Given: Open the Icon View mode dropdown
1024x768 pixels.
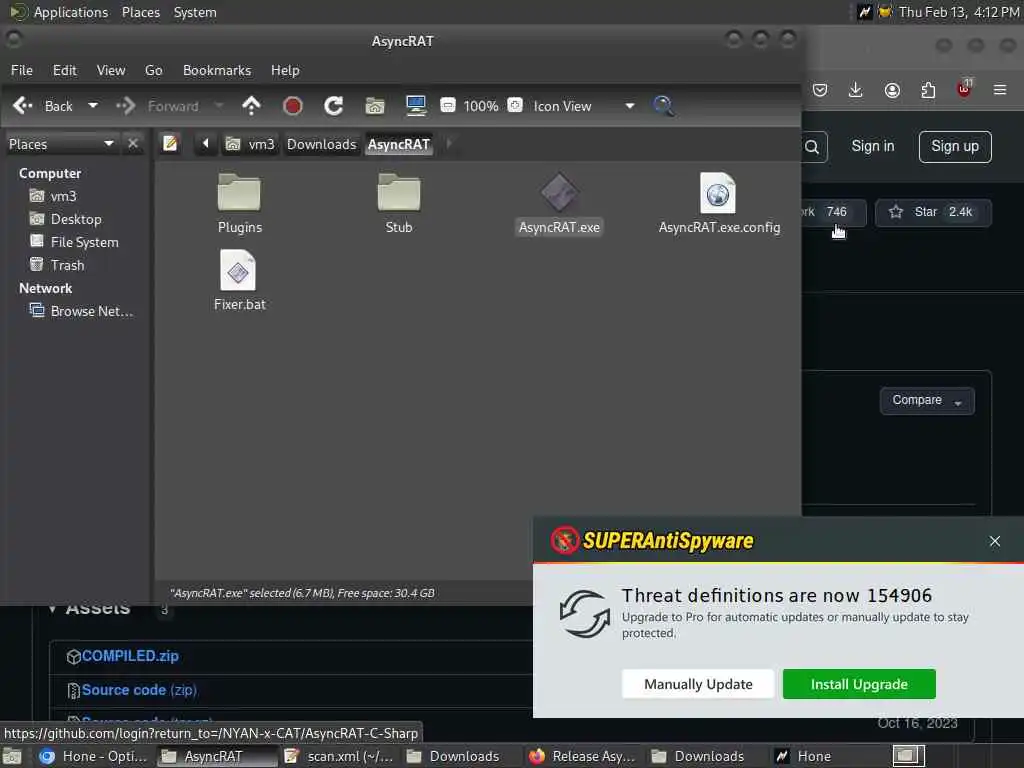Looking at the screenshot, I should [583, 106].
